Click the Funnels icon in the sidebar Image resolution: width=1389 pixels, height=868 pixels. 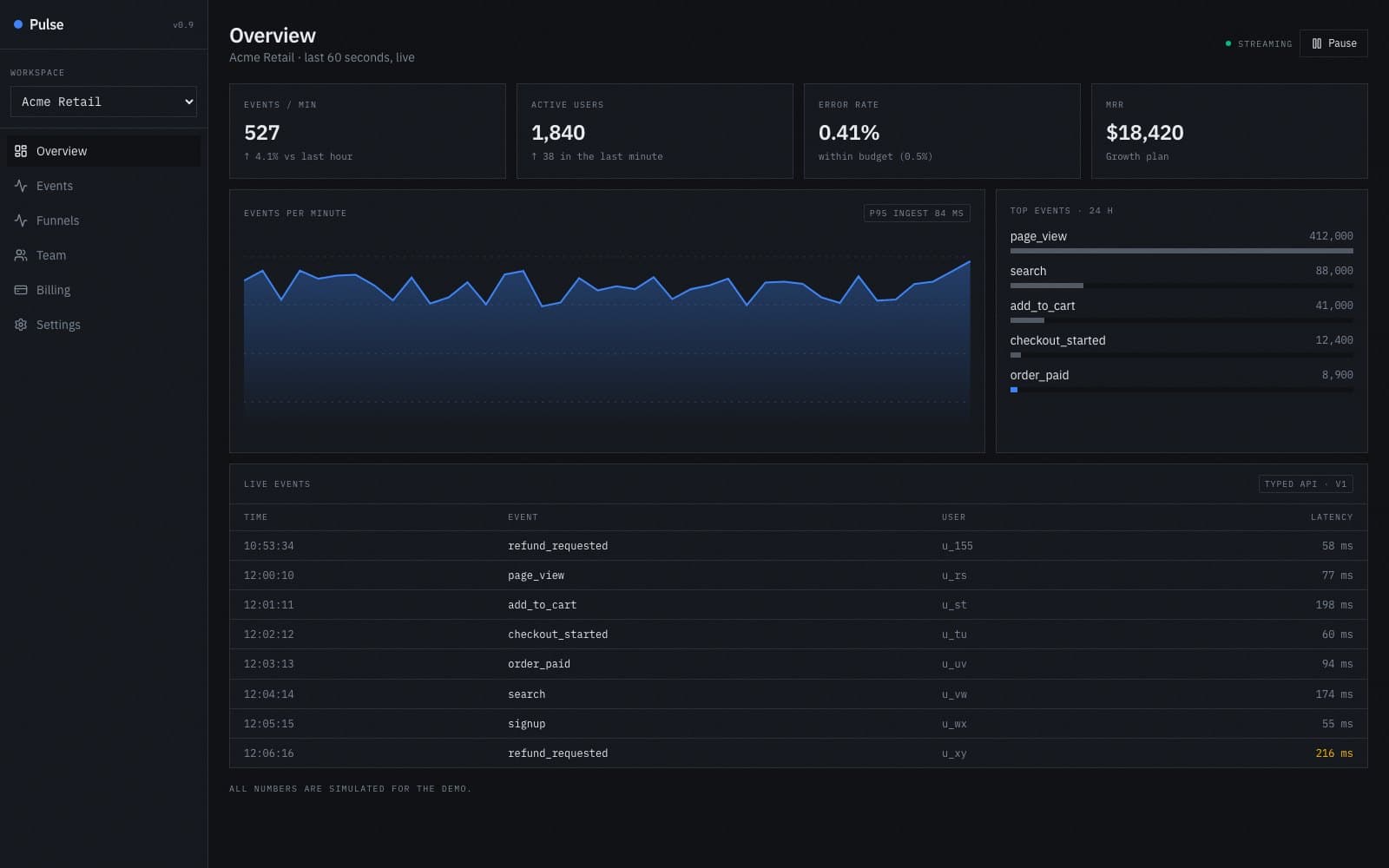(21, 220)
